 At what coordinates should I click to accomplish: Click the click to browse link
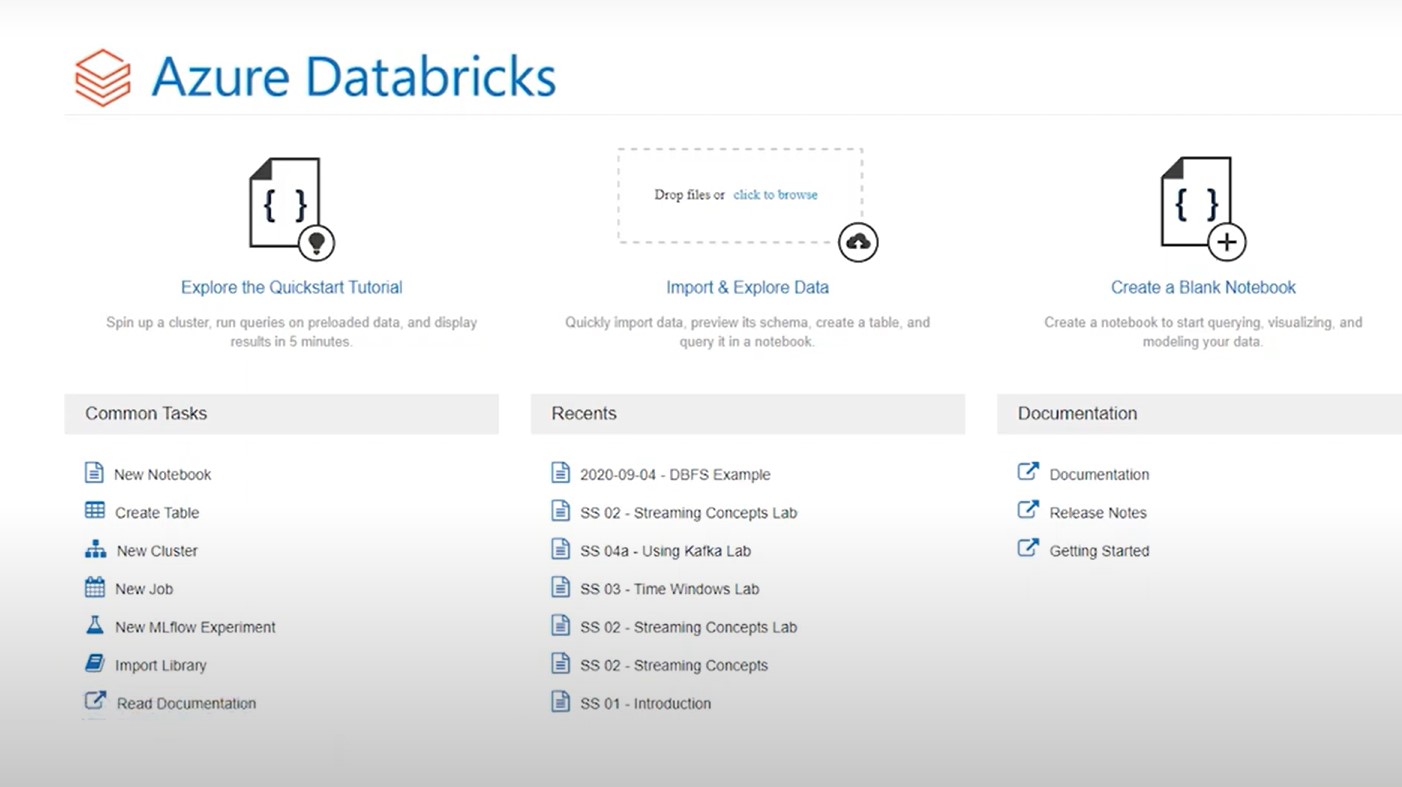(x=775, y=194)
